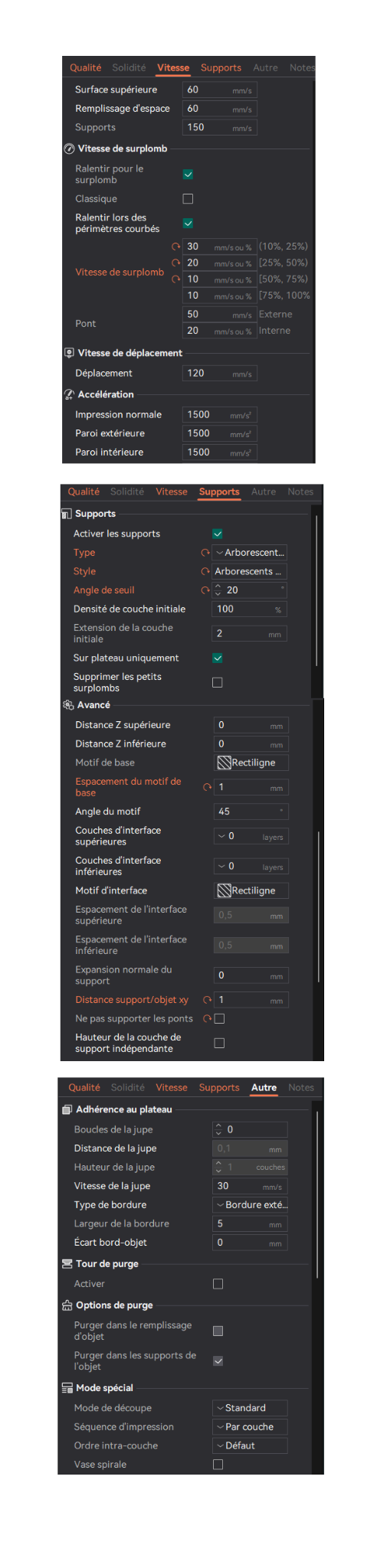Click the Déplacement speed field
Screen dimensions: 377x1568
(x=220, y=374)
